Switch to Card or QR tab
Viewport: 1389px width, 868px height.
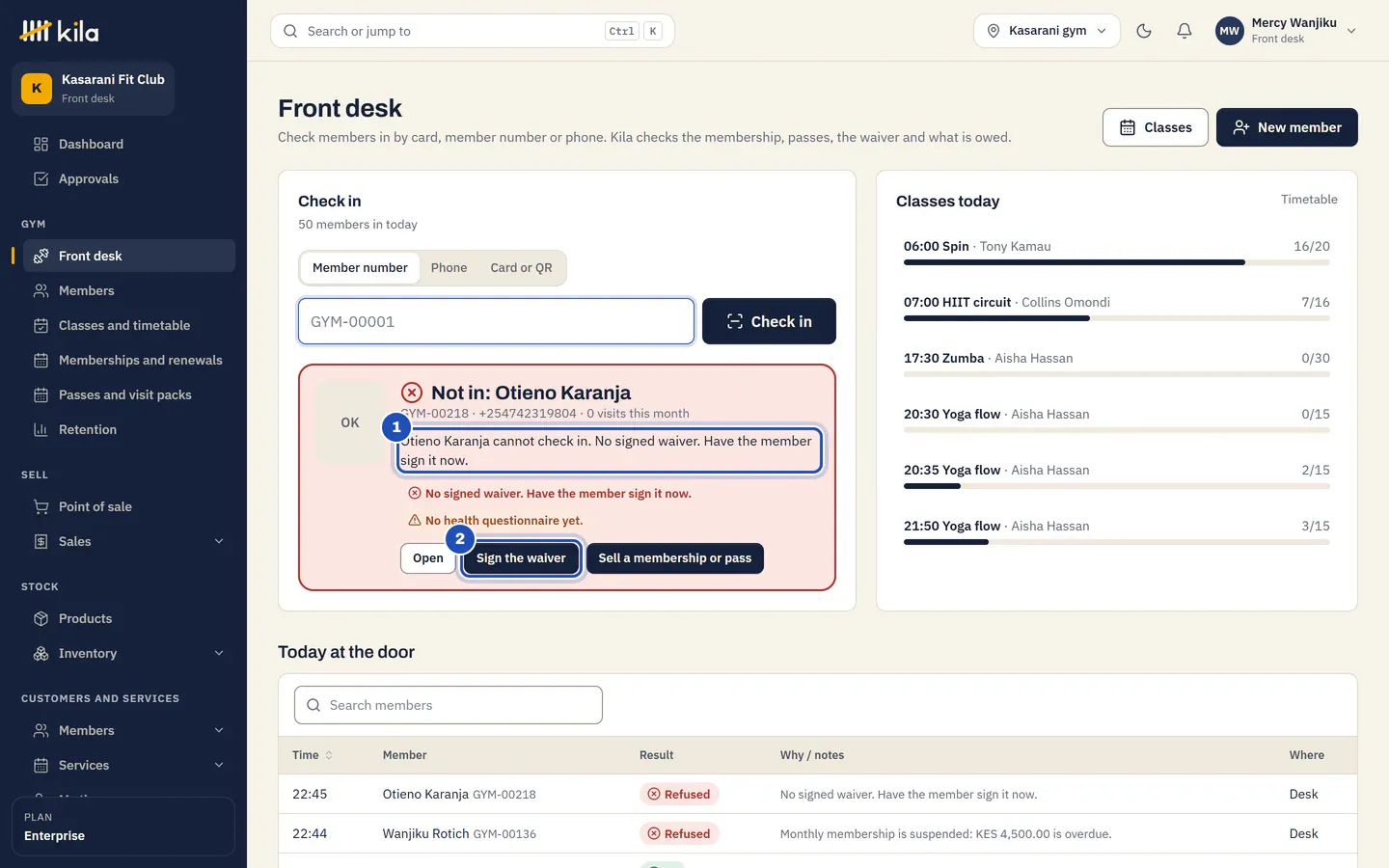click(521, 268)
